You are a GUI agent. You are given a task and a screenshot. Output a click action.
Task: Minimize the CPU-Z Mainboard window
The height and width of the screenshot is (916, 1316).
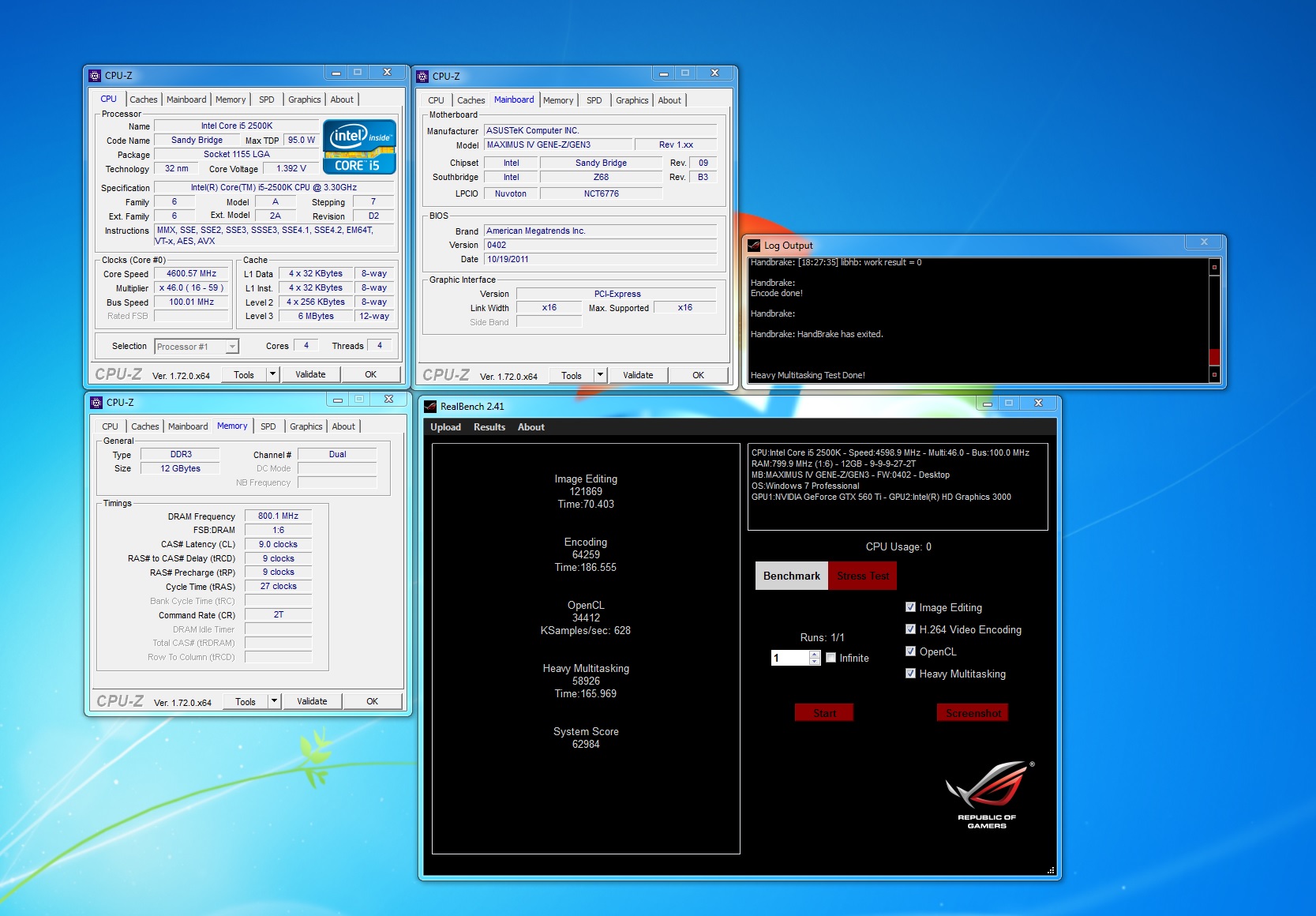click(663, 73)
